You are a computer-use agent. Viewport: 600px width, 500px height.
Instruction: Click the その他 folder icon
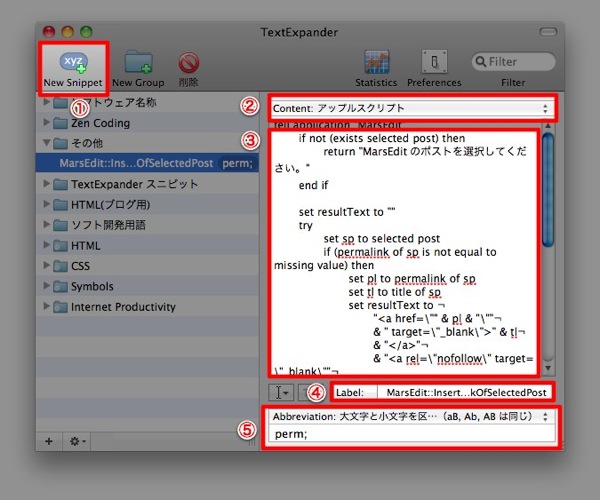click(x=60, y=143)
